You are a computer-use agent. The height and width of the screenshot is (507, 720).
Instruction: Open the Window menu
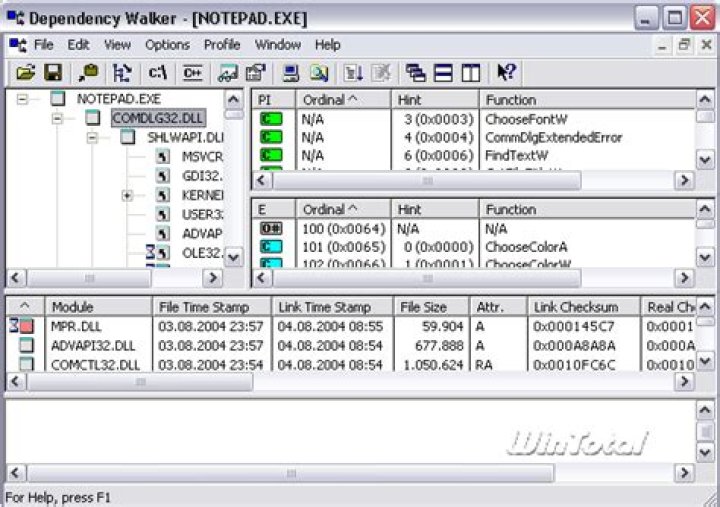click(x=278, y=45)
